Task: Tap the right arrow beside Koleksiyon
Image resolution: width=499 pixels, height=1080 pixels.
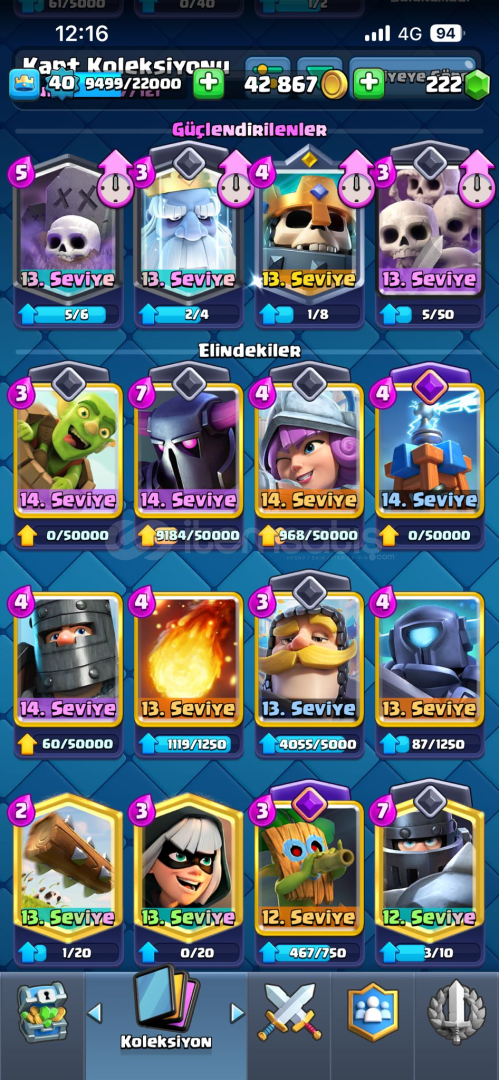Action: (x=238, y=1012)
